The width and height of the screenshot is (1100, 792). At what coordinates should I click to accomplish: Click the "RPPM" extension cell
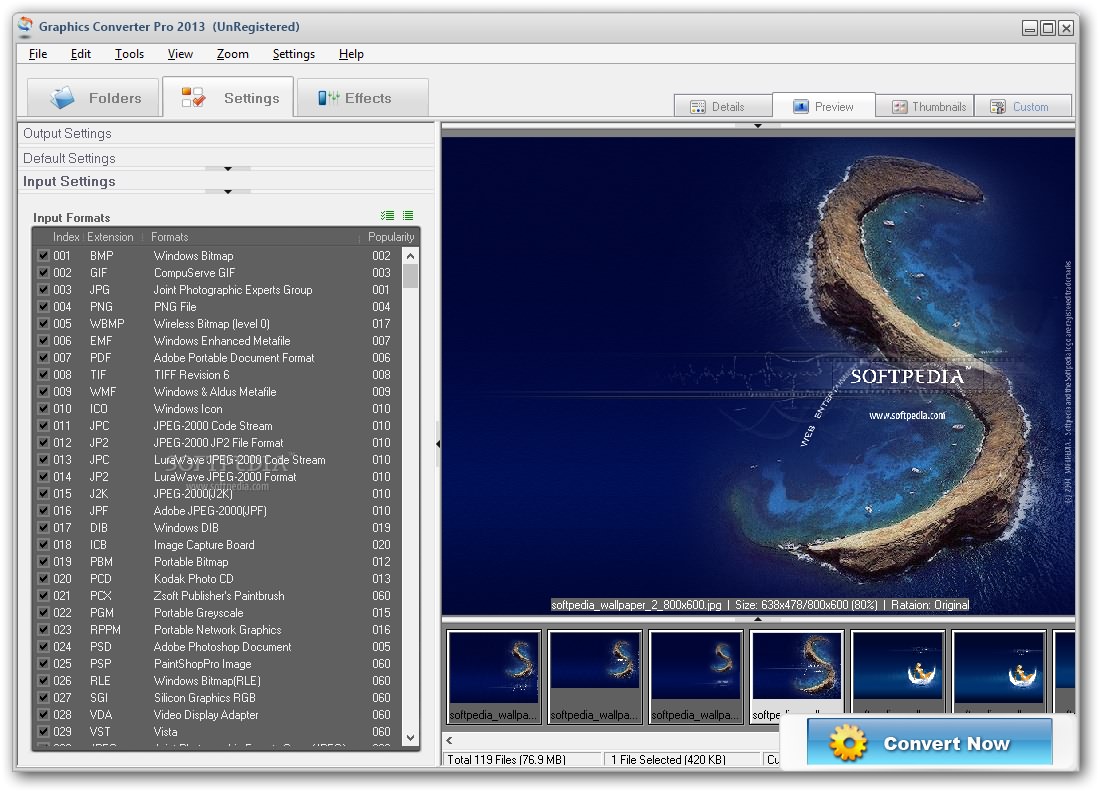[x=105, y=630]
